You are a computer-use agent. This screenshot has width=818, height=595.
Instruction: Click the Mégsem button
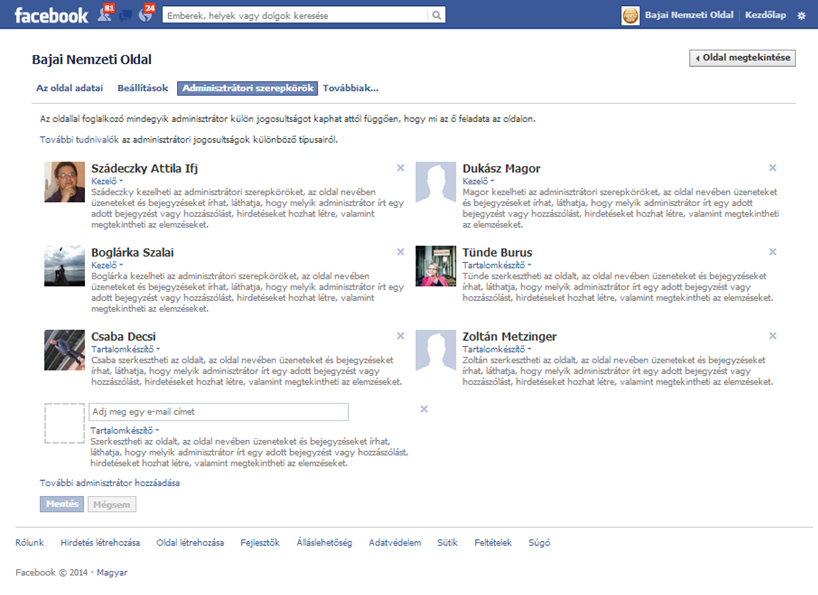click(112, 504)
